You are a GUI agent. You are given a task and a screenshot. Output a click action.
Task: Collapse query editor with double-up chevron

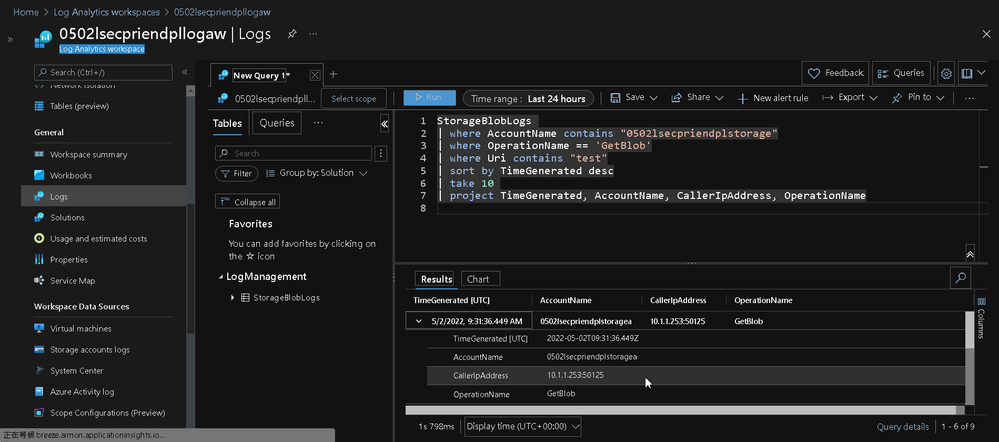(970, 253)
